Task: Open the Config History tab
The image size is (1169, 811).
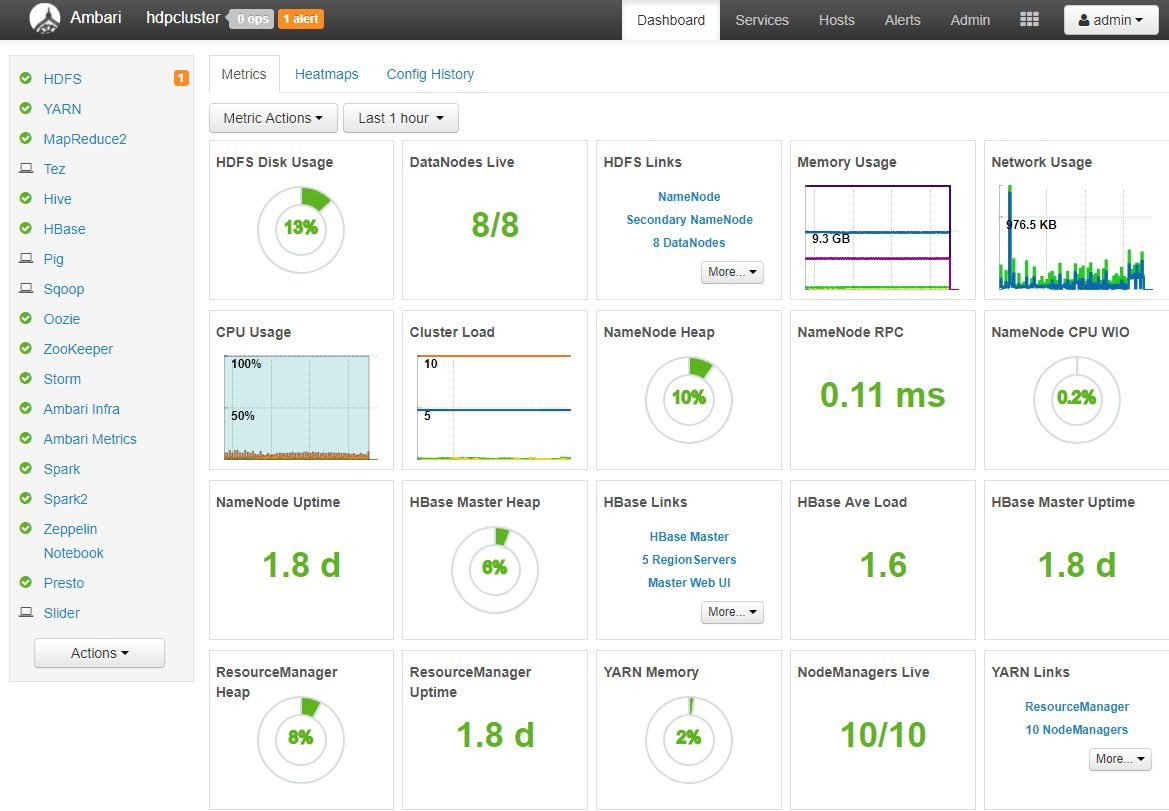Action: (x=430, y=74)
